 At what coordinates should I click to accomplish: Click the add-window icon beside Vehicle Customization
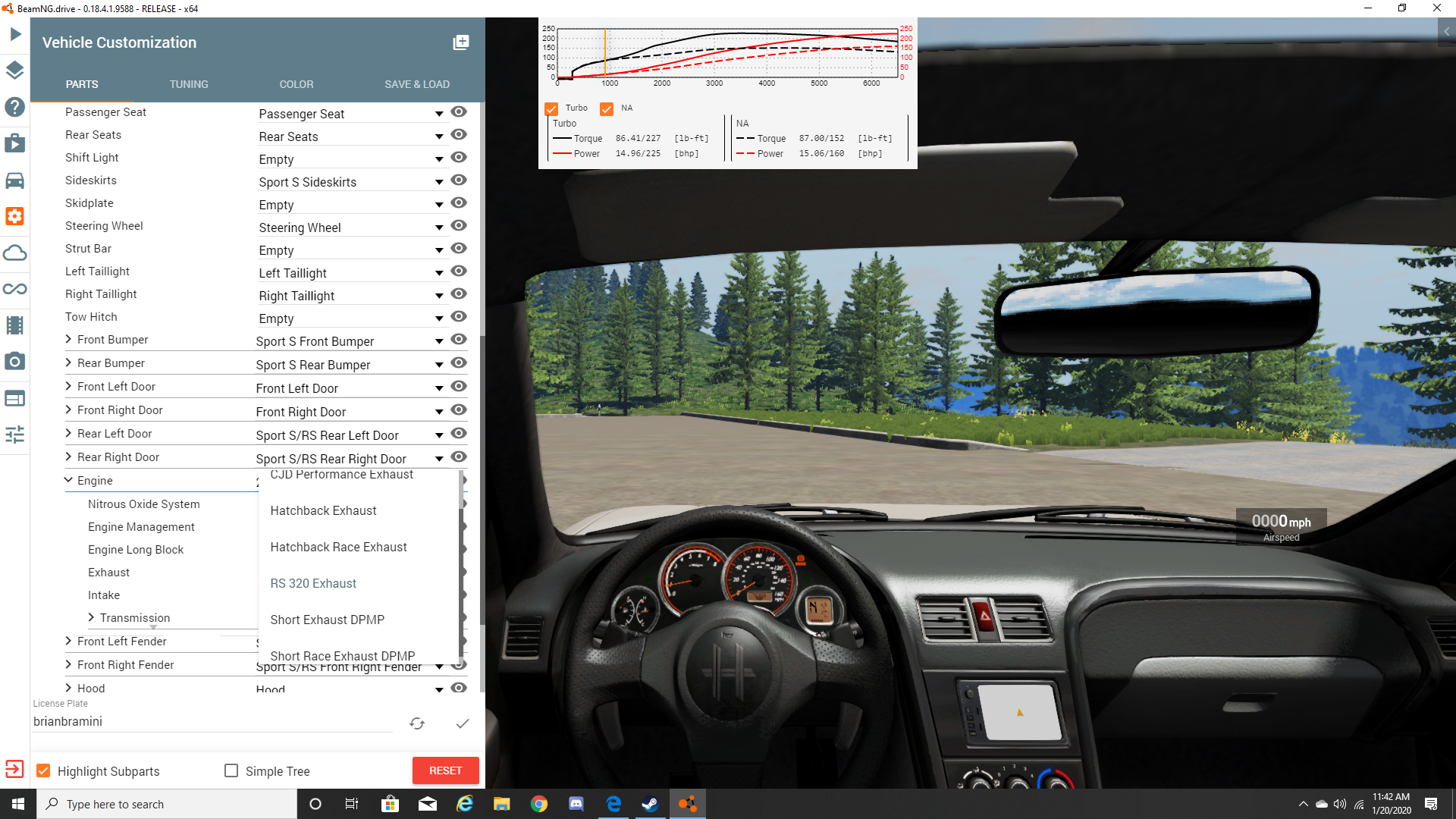coord(461,42)
